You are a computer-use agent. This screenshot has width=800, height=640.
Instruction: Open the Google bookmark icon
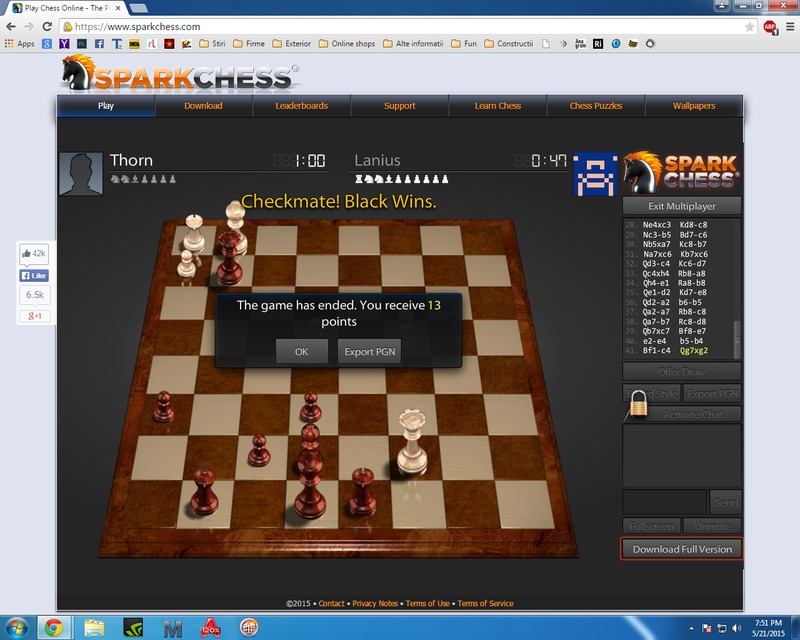click(x=47, y=44)
